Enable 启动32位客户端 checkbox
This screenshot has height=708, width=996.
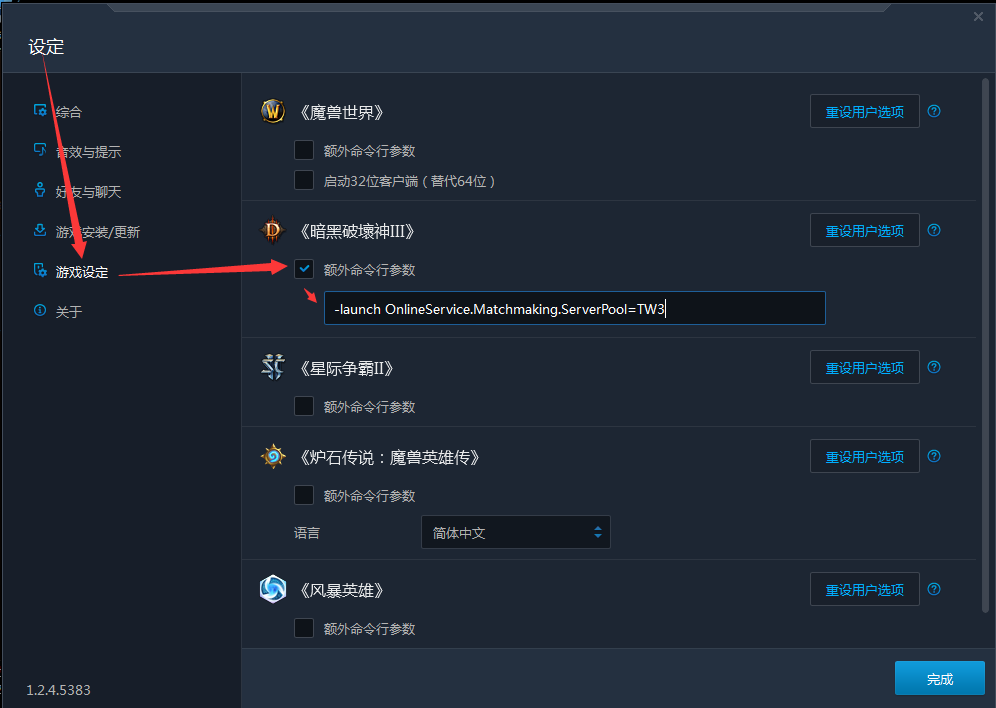tap(304, 180)
